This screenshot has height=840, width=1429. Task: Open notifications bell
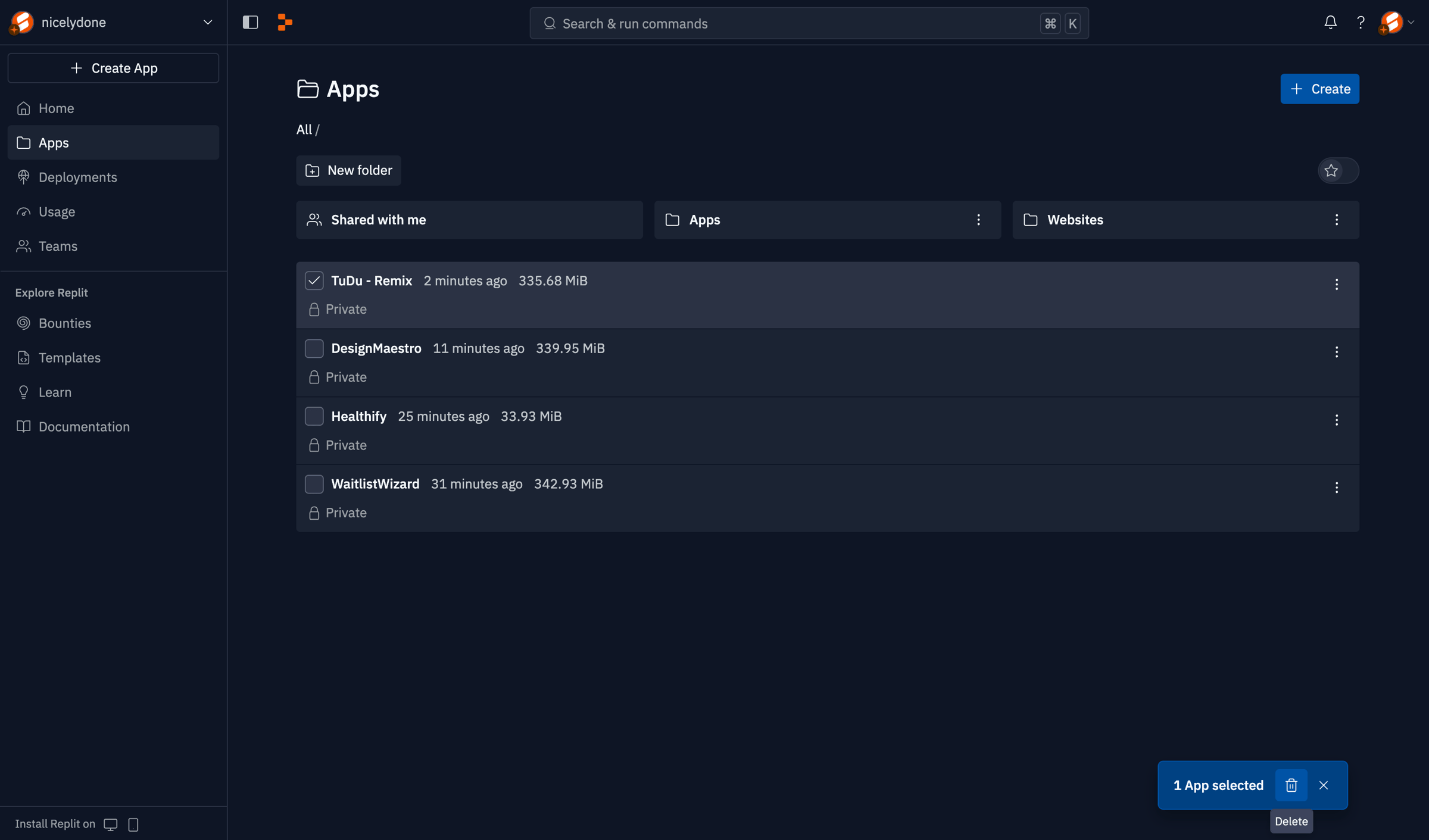pyautogui.click(x=1330, y=23)
